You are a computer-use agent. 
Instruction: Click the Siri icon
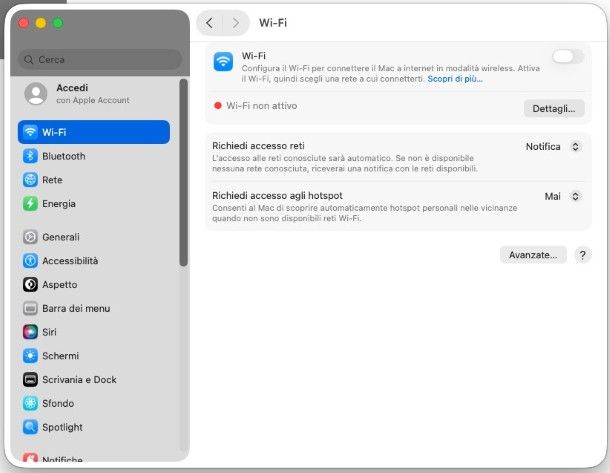click(x=30, y=332)
